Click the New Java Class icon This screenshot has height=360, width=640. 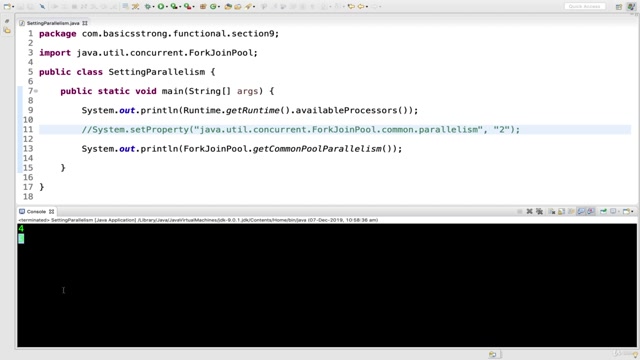coord(213,7)
